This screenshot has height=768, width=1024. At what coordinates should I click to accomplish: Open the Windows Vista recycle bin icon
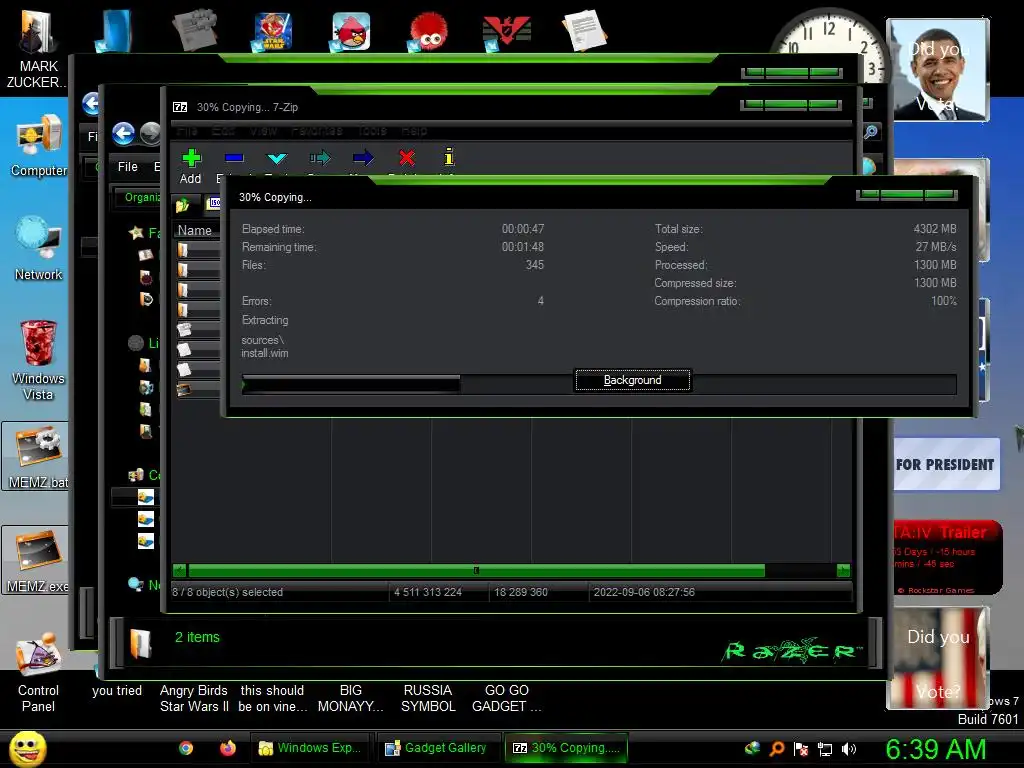click(x=38, y=360)
